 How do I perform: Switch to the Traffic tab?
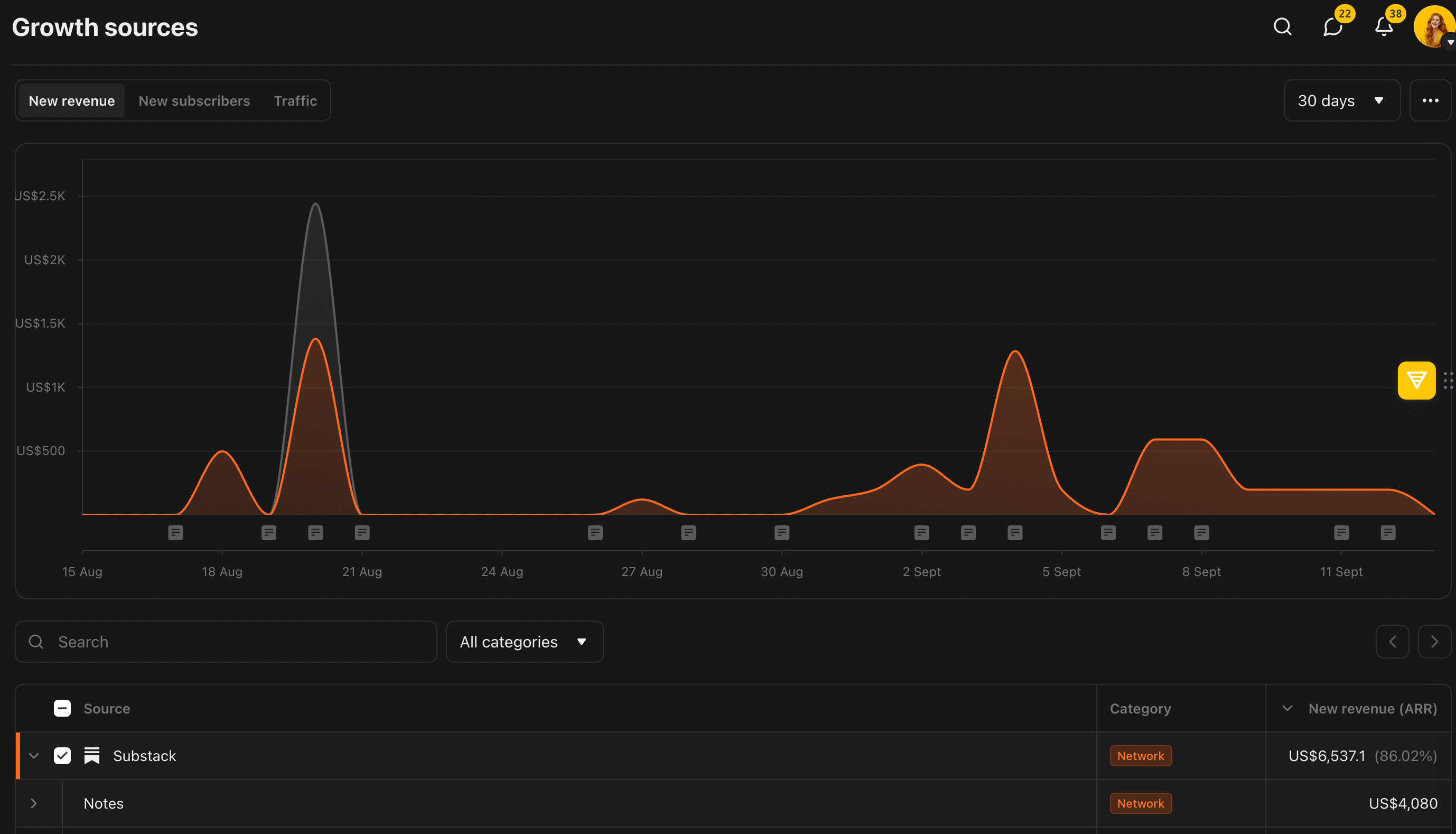click(295, 101)
